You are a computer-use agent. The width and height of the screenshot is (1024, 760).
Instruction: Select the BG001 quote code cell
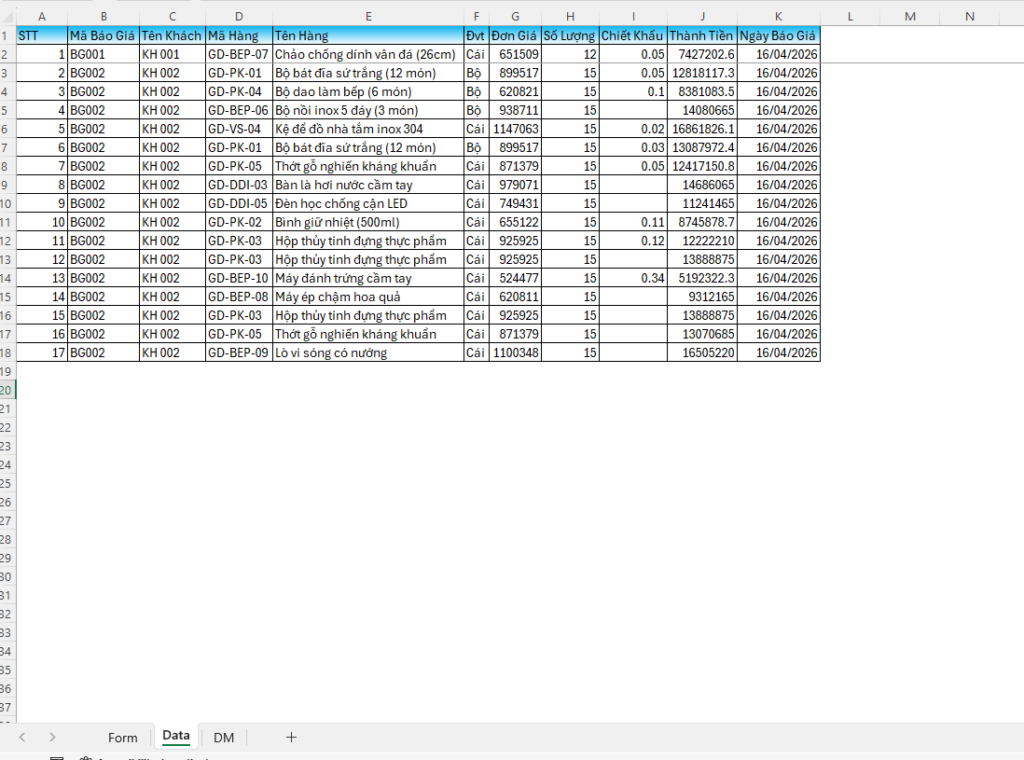[103, 54]
